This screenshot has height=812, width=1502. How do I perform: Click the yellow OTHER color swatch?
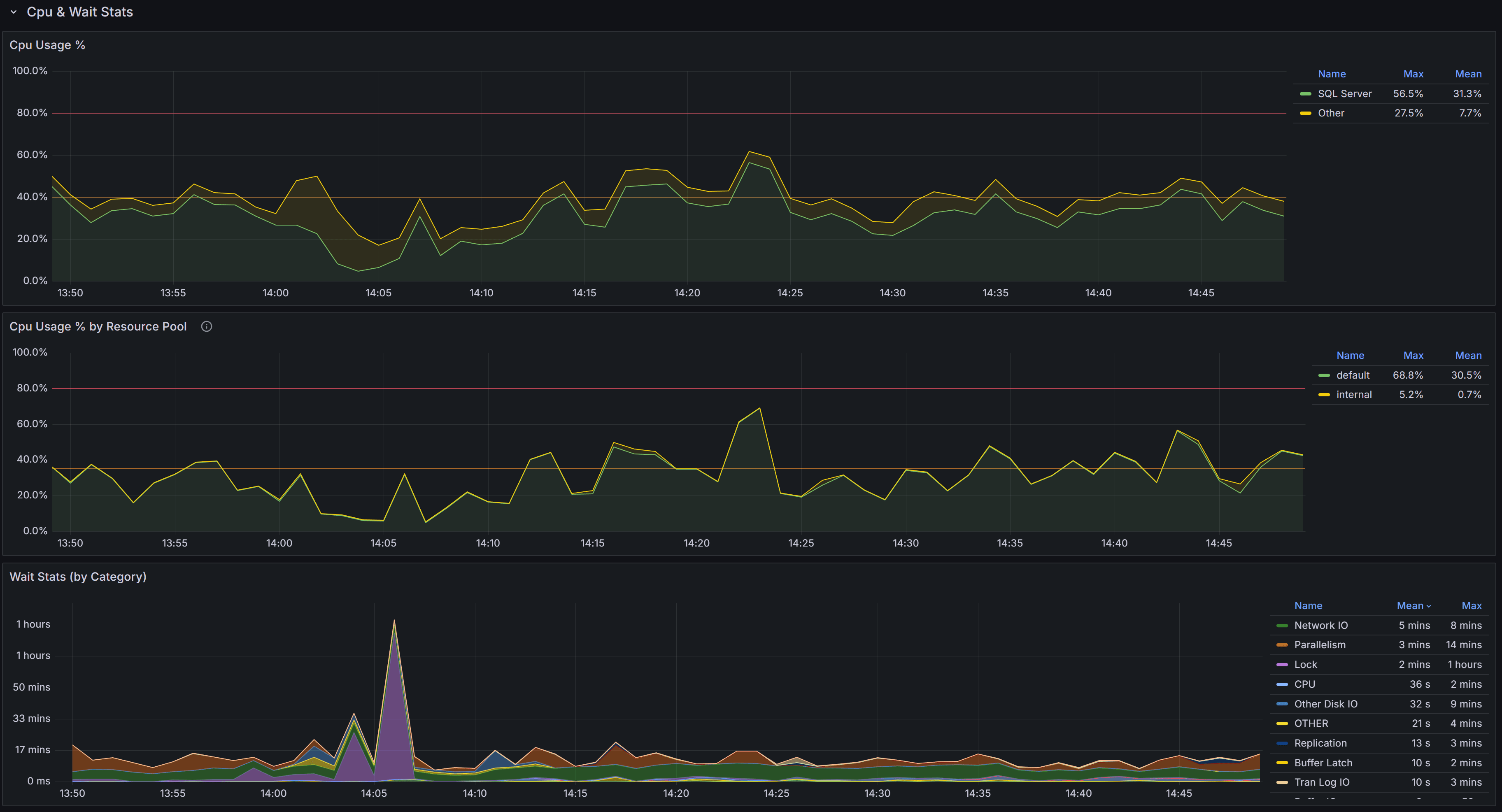(x=1282, y=723)
